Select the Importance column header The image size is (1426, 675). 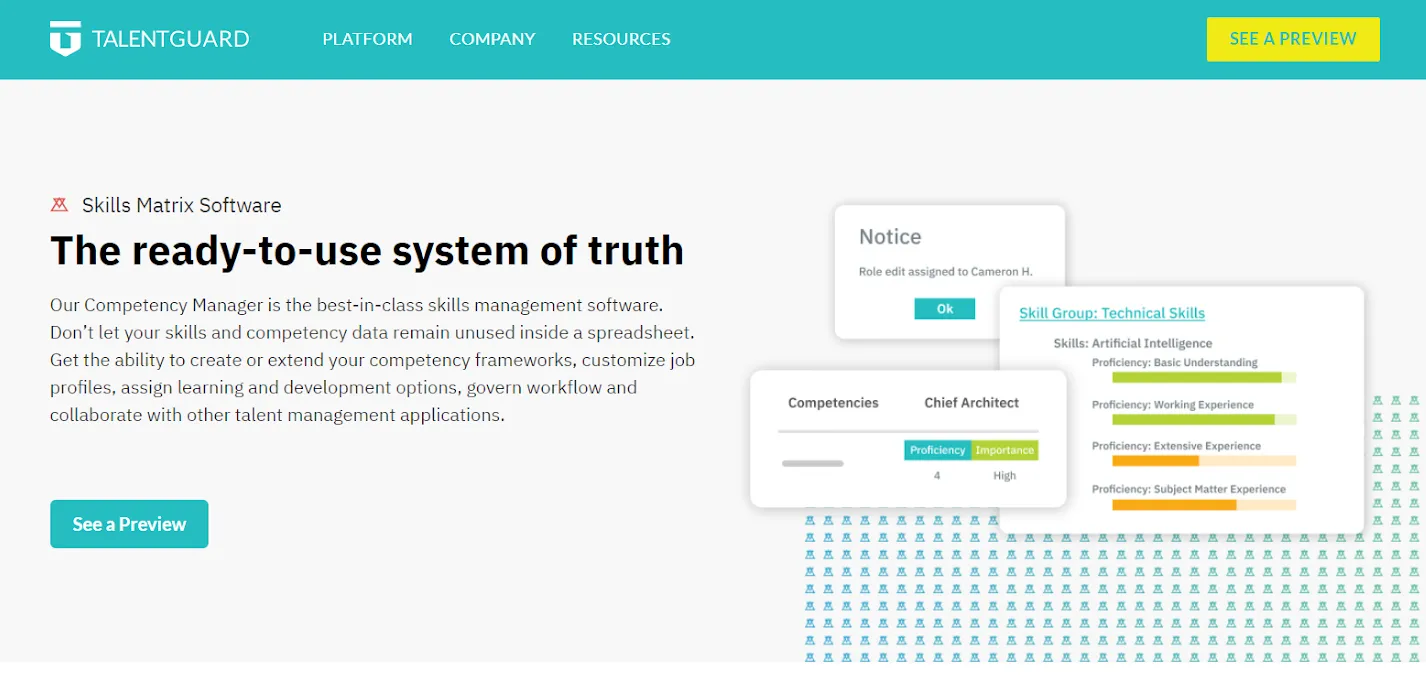pyautogui.click(x=1005, y=450)
